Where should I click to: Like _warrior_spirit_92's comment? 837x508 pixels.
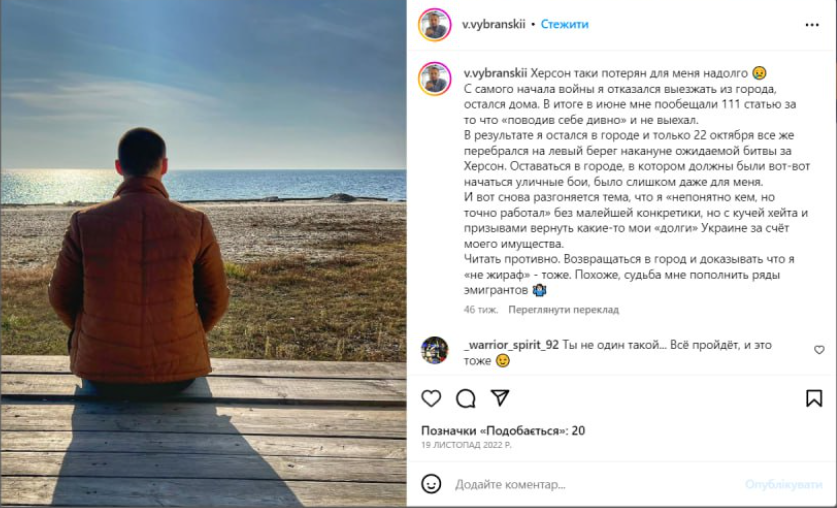819,350
